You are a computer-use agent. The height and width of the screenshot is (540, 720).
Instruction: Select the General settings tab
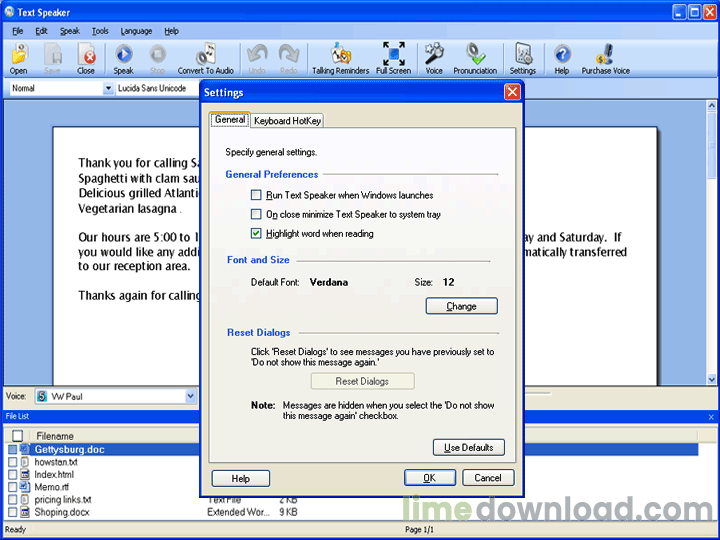[230, 119]
